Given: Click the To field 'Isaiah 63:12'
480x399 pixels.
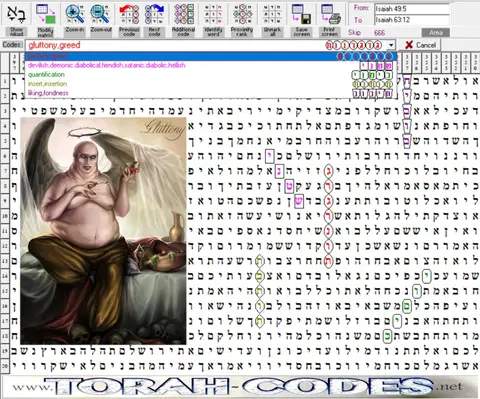Looking at the screenshot, I should pos(412,20).
